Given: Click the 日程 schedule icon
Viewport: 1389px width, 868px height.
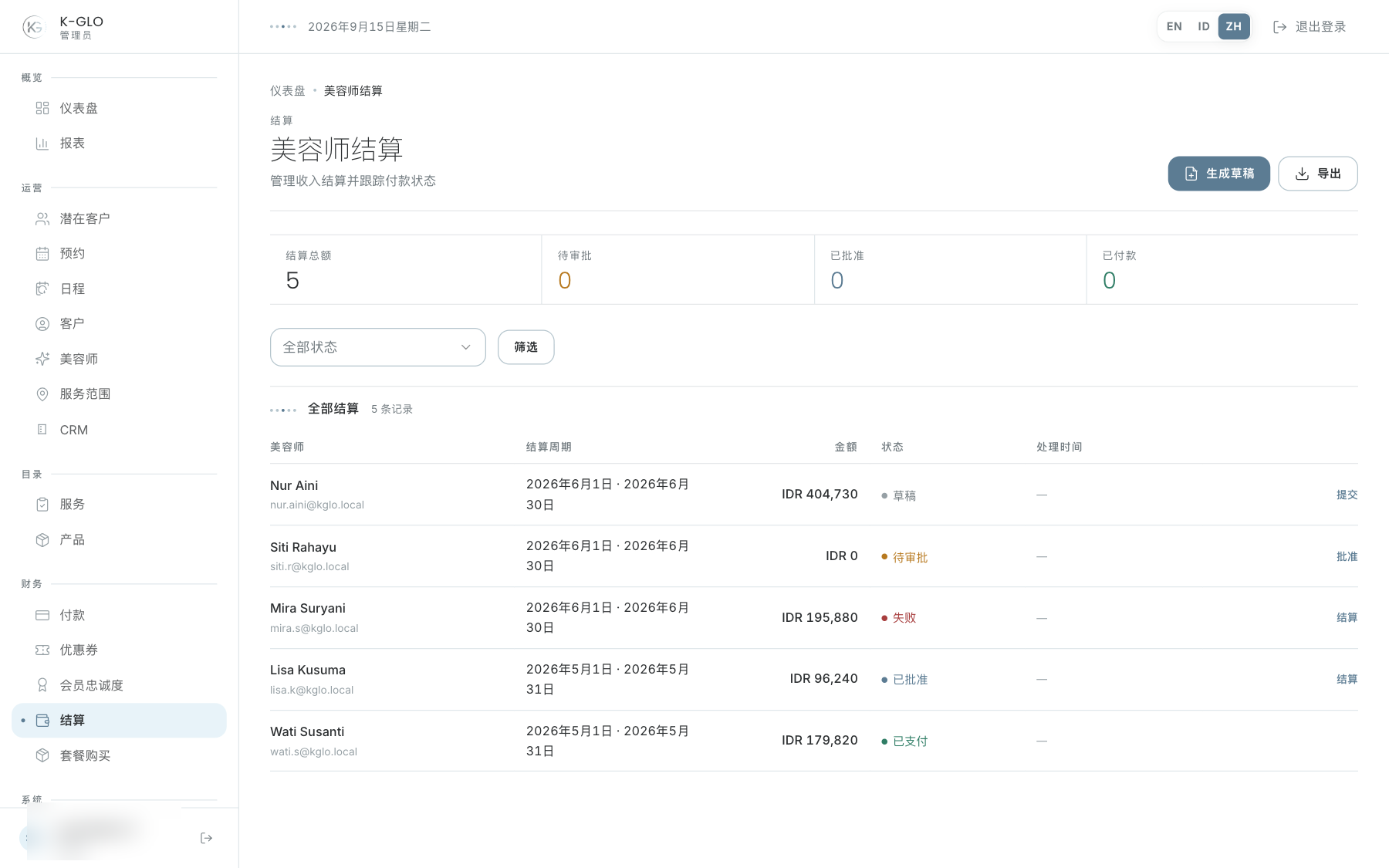Looking at the screenshot, I should coord(42,289).
